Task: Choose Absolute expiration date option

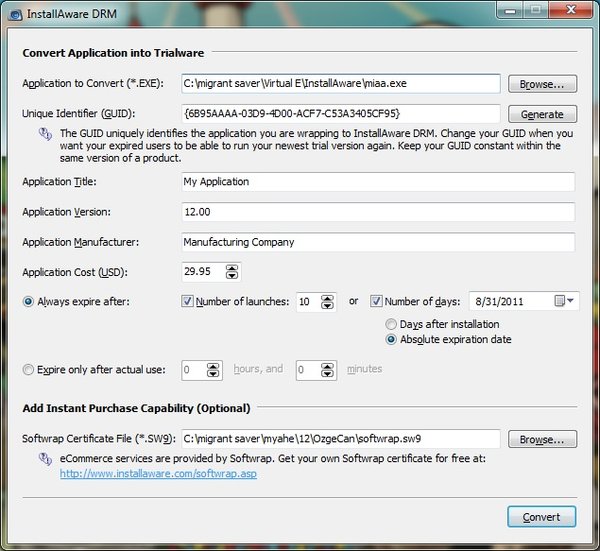Action: (x=391, y=339)
